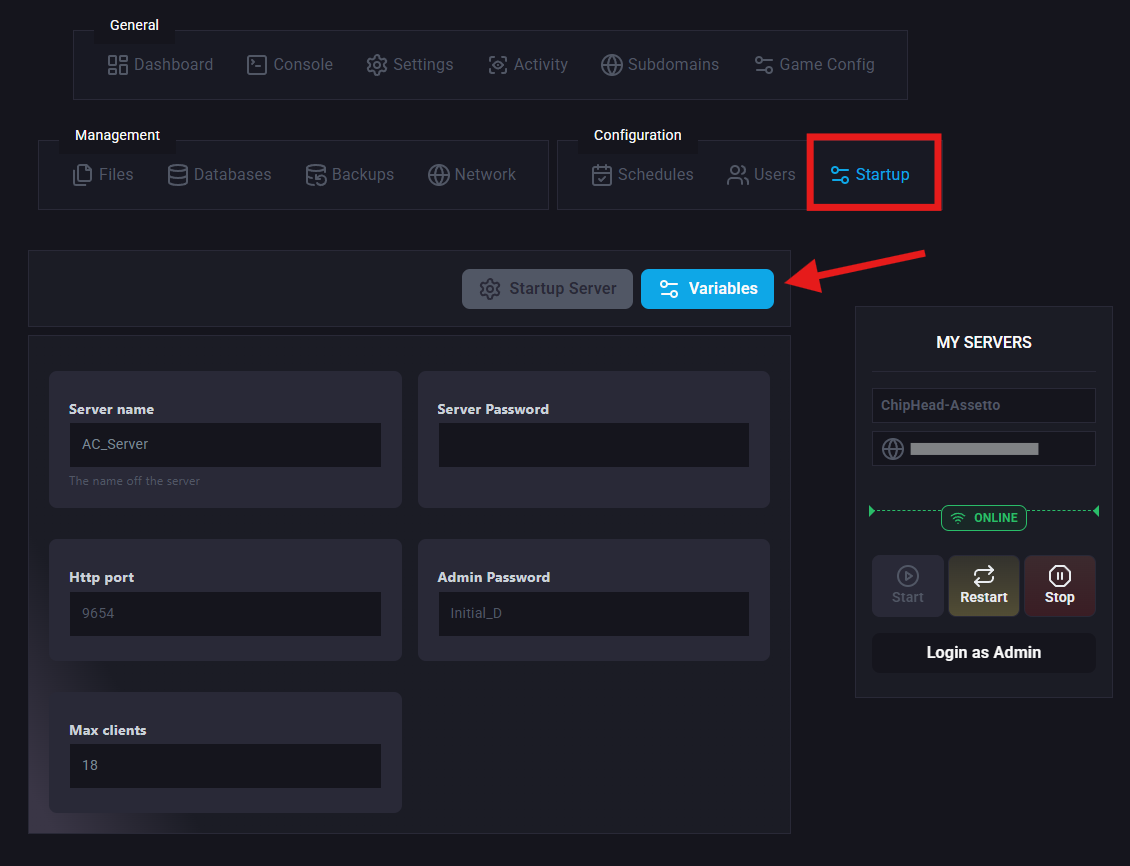The width and height of the screenshot is (1130, 866).
Task: Click the gear icon in Startup Server button
Action: click(490, 289)
